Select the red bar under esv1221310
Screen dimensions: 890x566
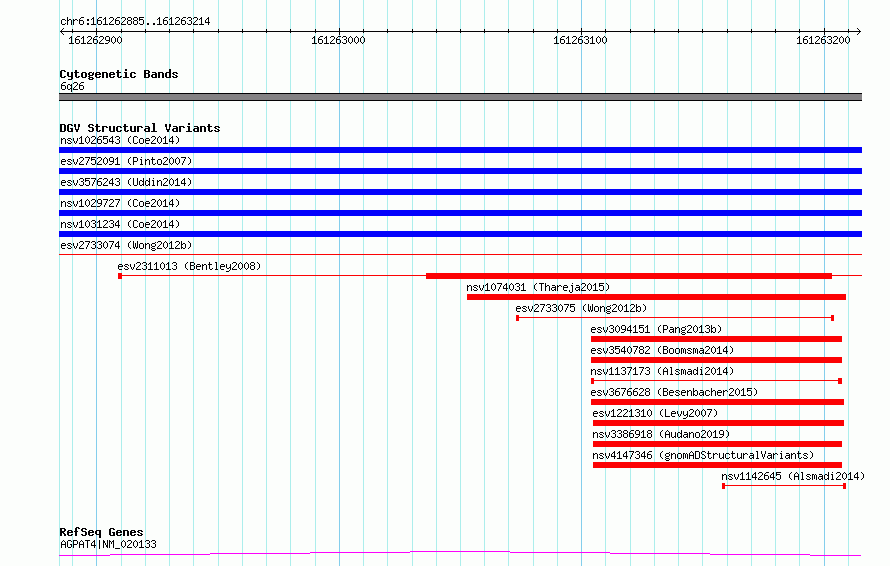[x=719, y=423]
